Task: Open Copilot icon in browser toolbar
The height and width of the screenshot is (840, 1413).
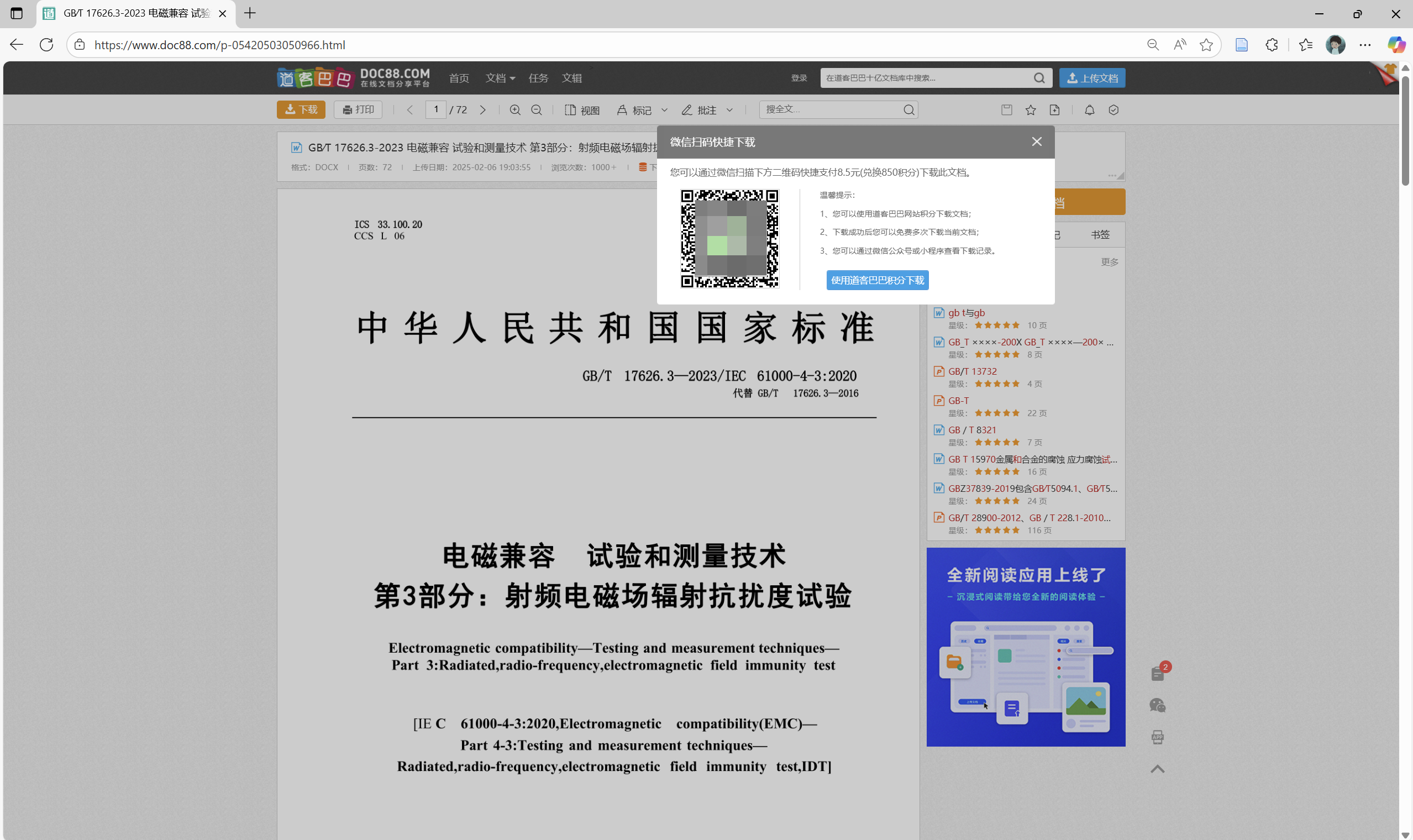Action: point(1396,45)
